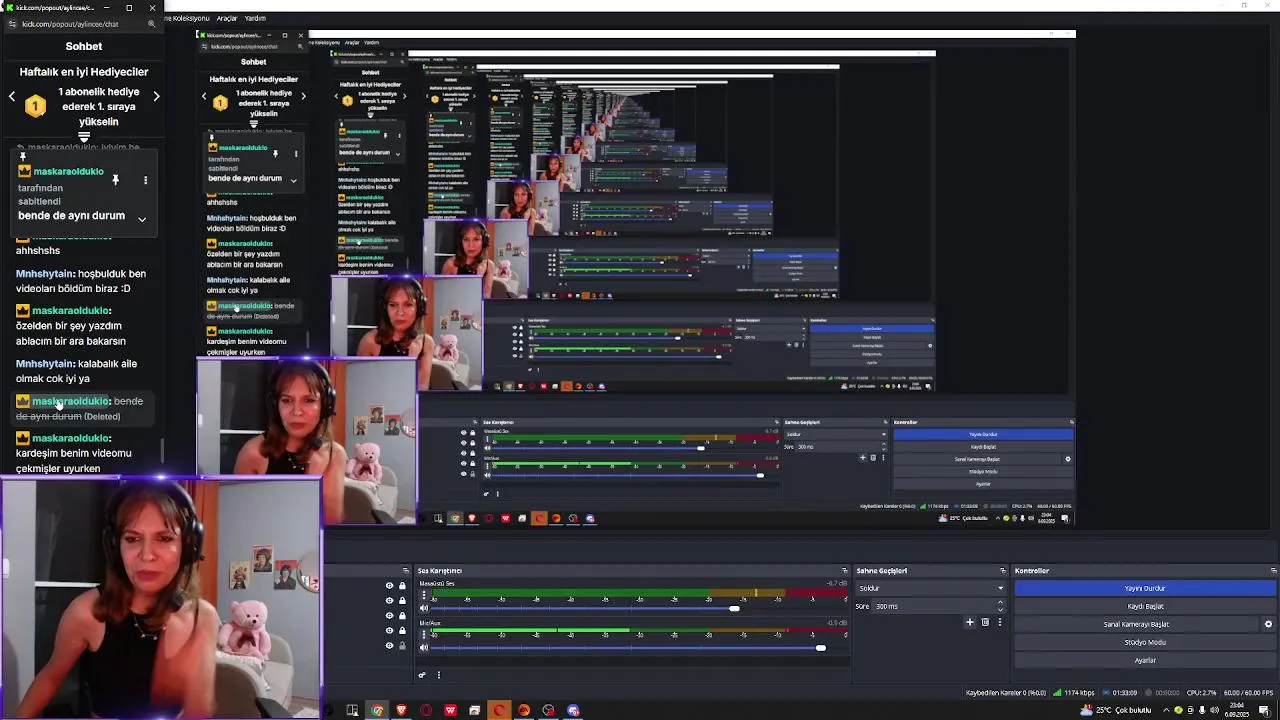Collapse leaderboard via handle below it

tap(84, 137)
